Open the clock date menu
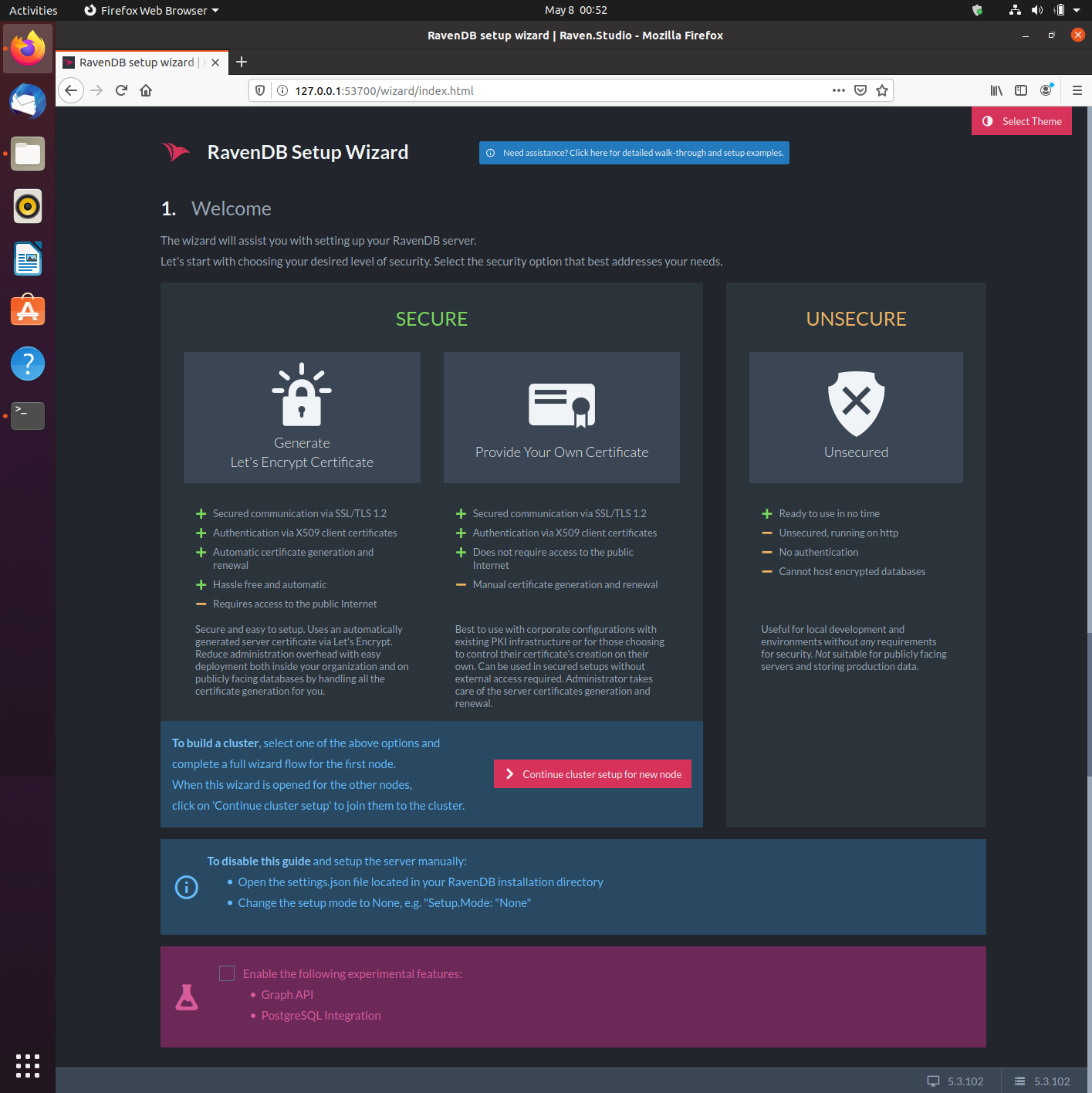This screenshot has height=1093, width=1092. (x=576, y=10)
